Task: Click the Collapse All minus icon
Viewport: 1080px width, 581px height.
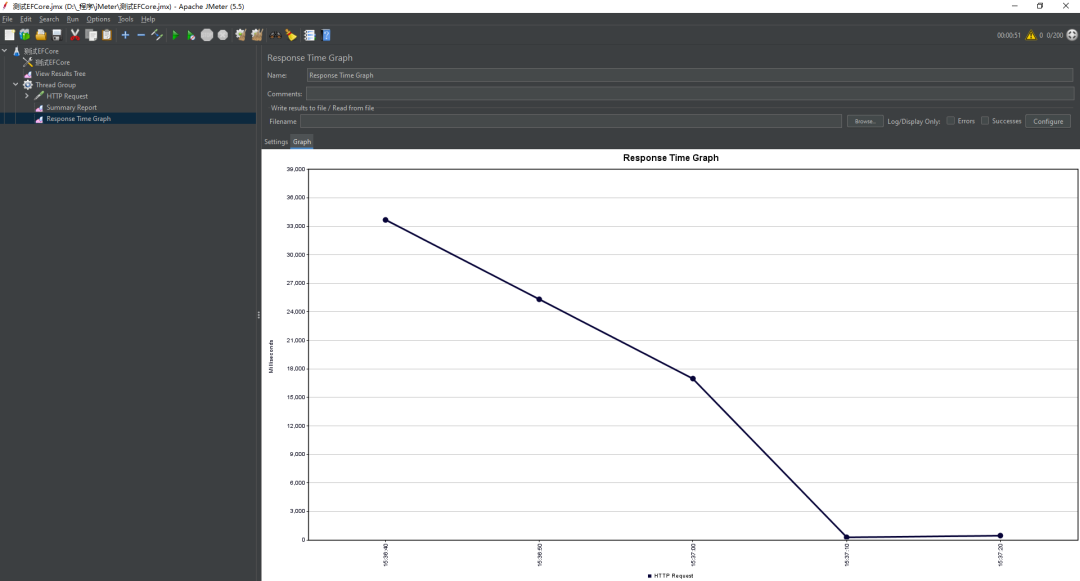Action: tap(141, 35)
